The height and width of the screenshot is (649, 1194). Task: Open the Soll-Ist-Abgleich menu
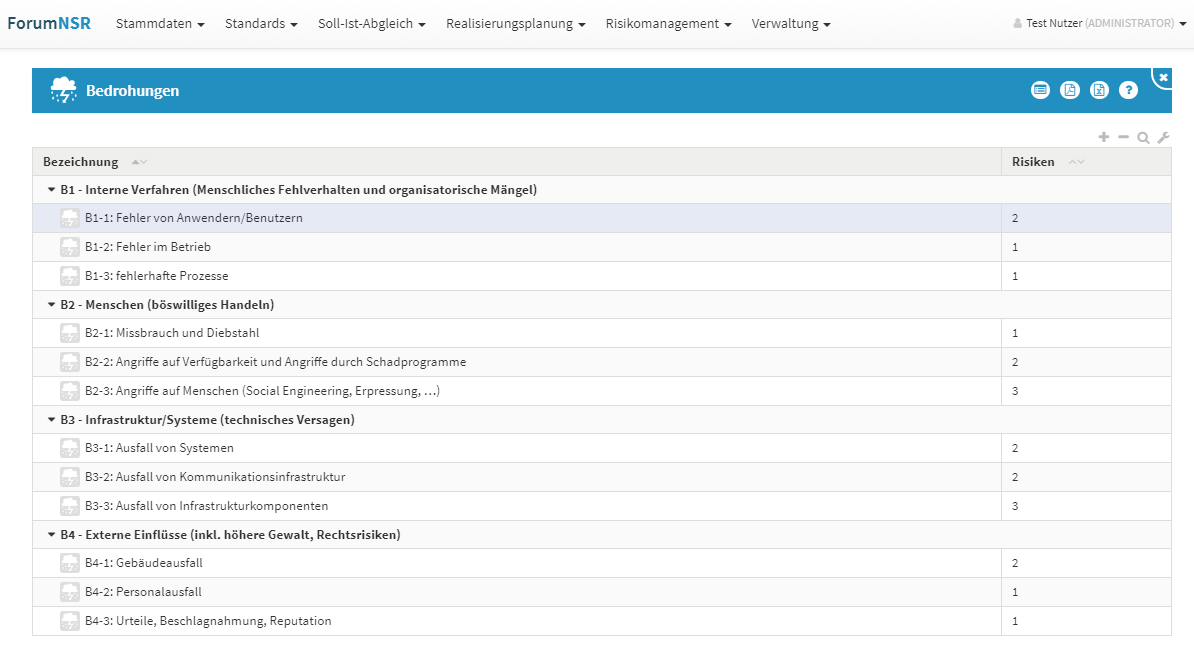[371, 23]
